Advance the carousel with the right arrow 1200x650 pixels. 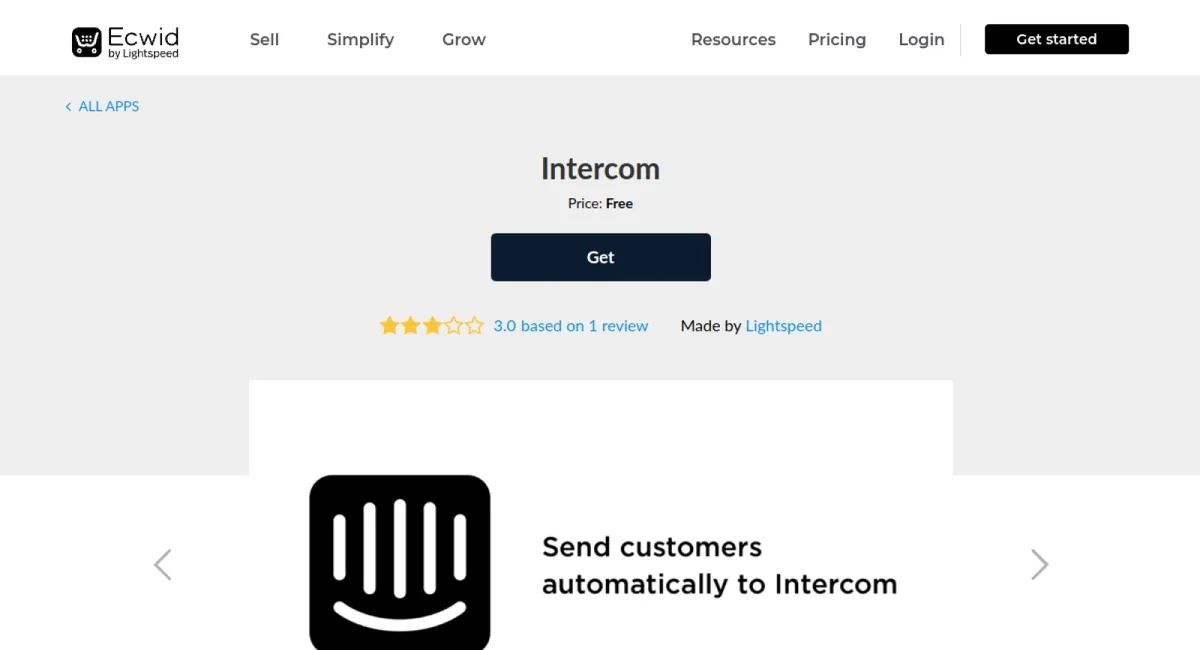[x=1038, y=564]
